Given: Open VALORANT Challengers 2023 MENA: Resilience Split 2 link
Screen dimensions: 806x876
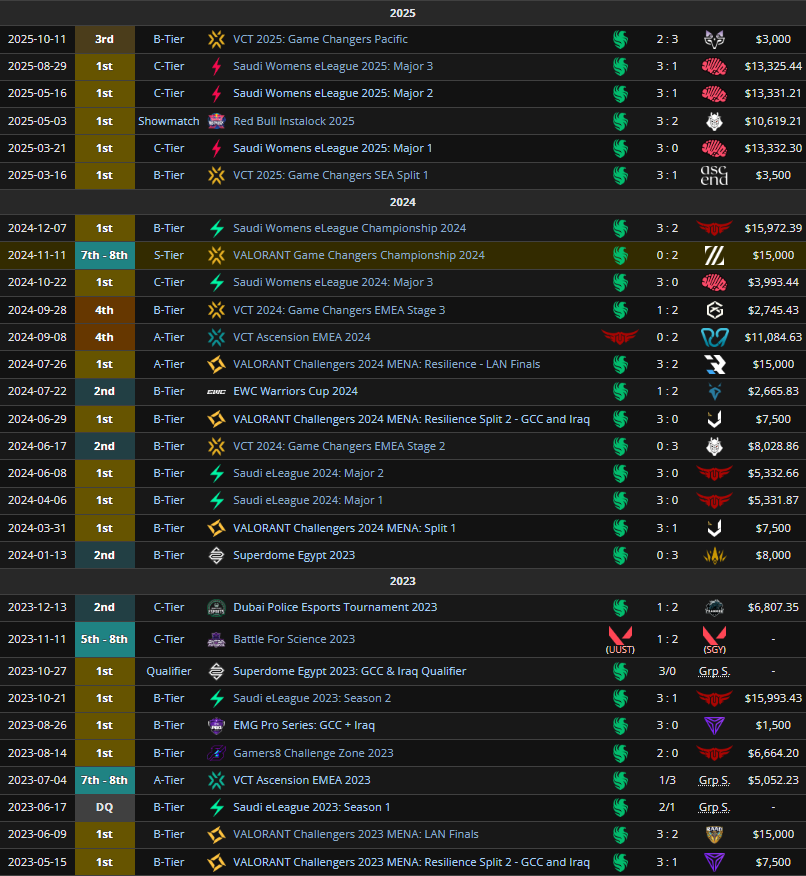Looking at the screenshot, I should pyautogui.click(x=411, y=862).
